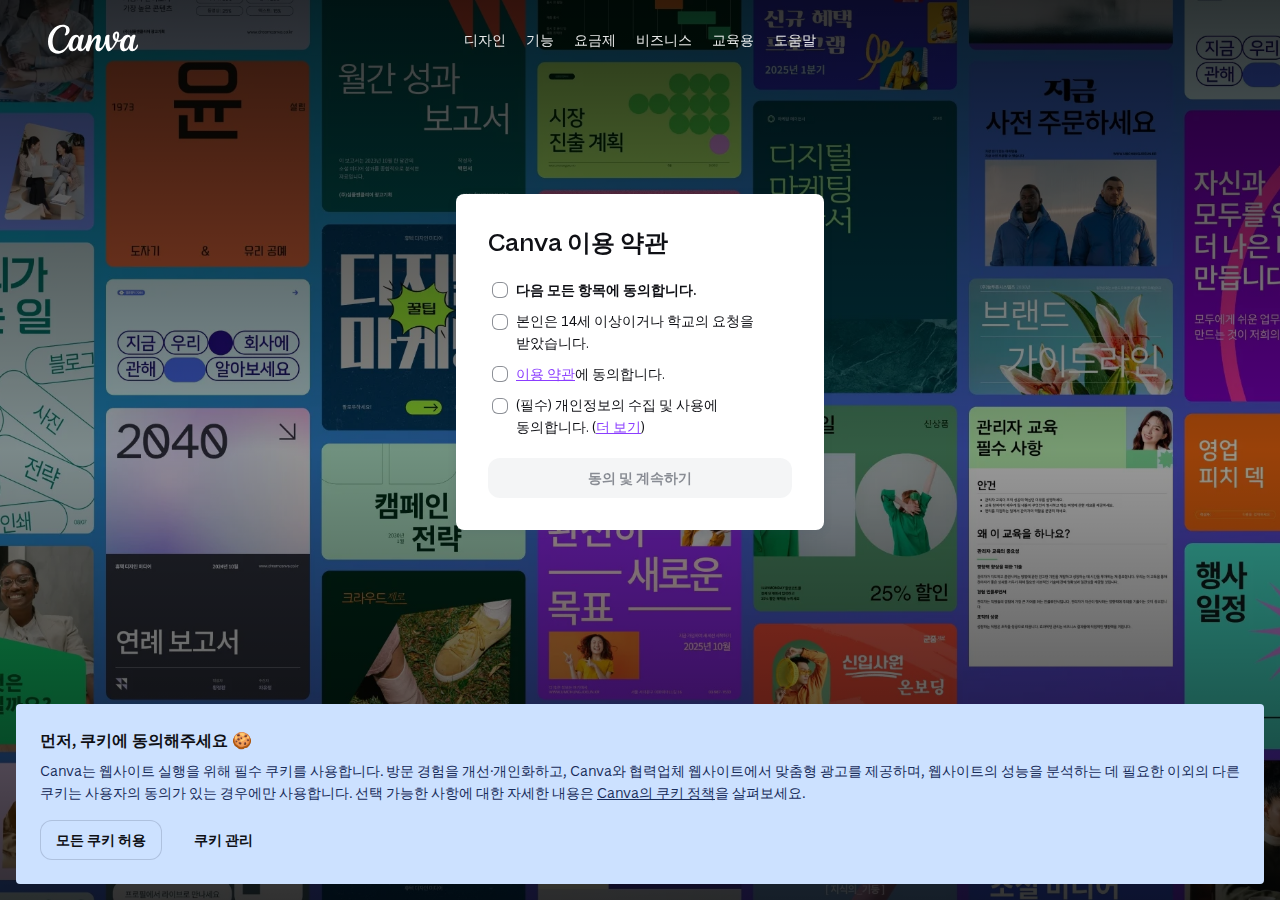Open the 영업 피치 덱 template thumbnail
This screenshot has height=900, width=1280.
coord(1232,472)
